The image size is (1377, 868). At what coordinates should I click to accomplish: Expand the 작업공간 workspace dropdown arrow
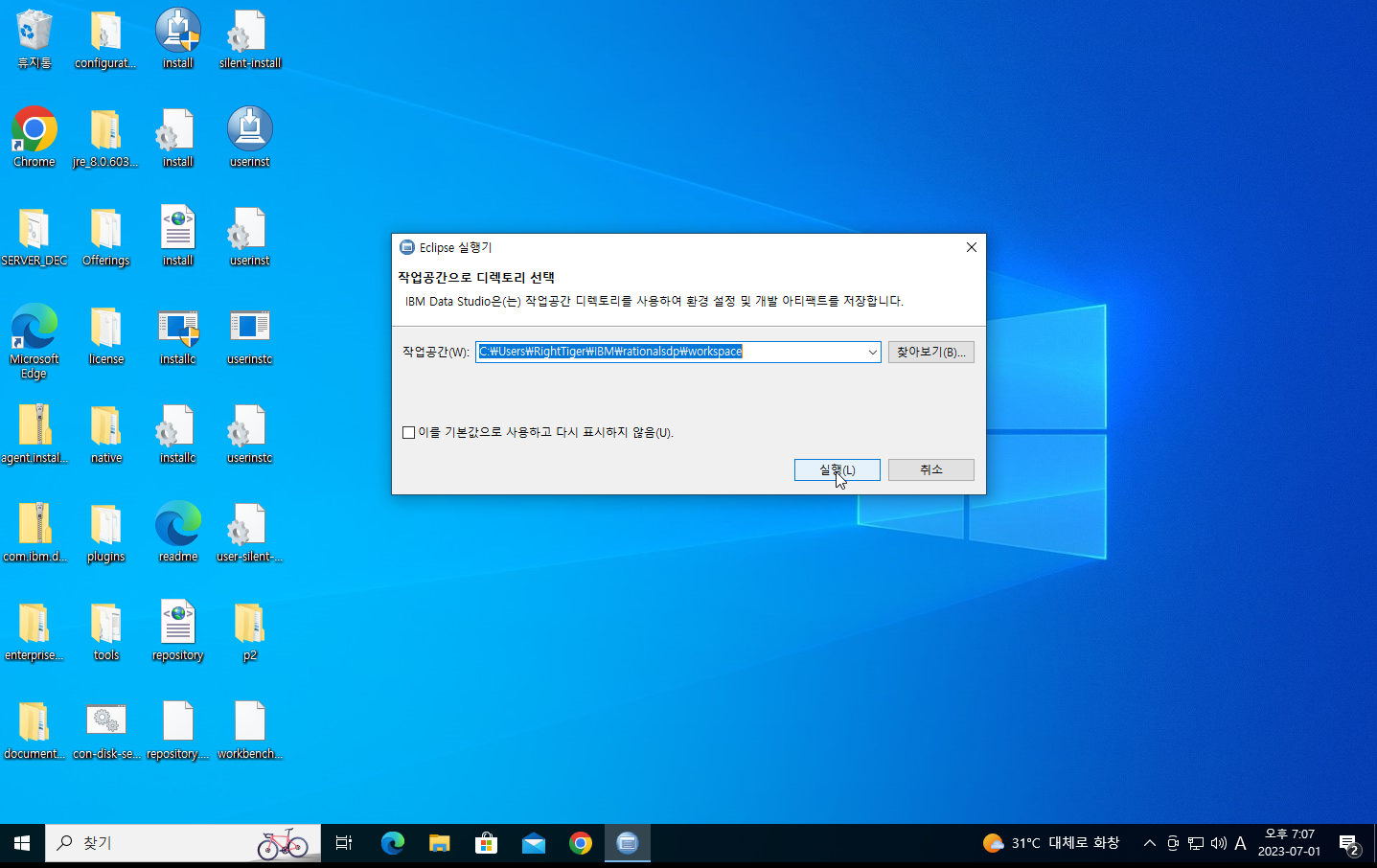[x=872, y=352]
